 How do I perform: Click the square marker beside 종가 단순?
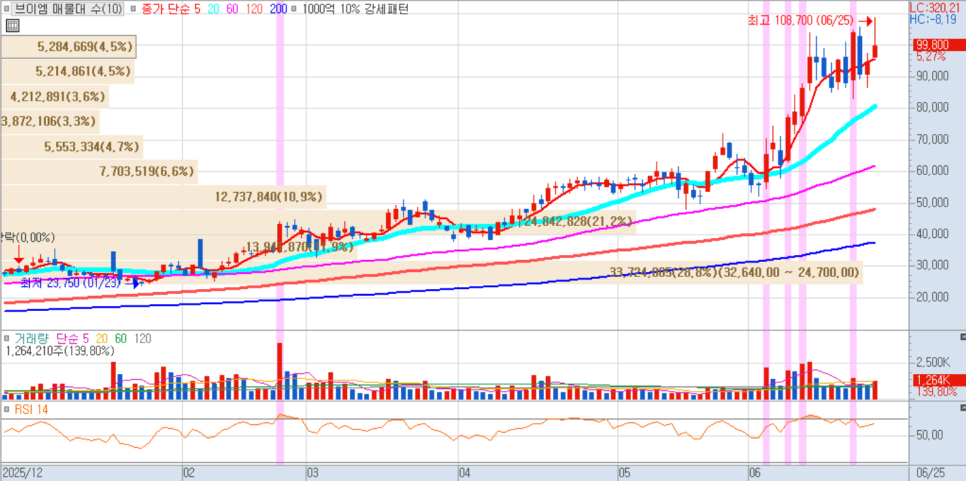[131, 9]
